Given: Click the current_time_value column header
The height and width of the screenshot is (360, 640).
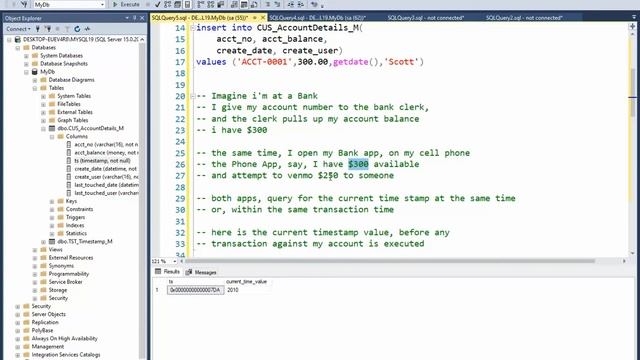Looking at the screenshot, I should pyautogui.click(x=246, y=282).
